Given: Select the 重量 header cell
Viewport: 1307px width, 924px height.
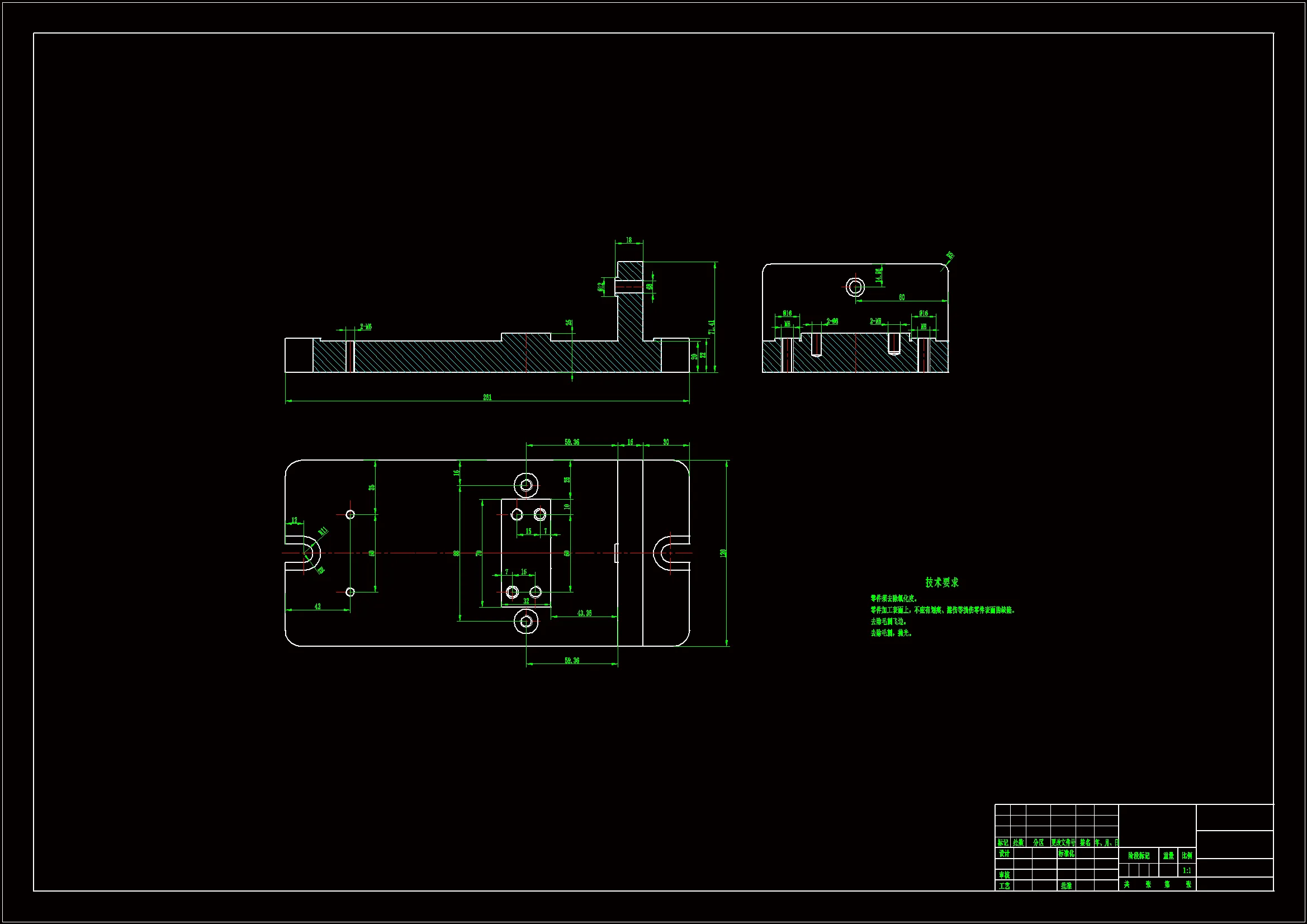Looking at the screenshot, I should click(1168, 856).
